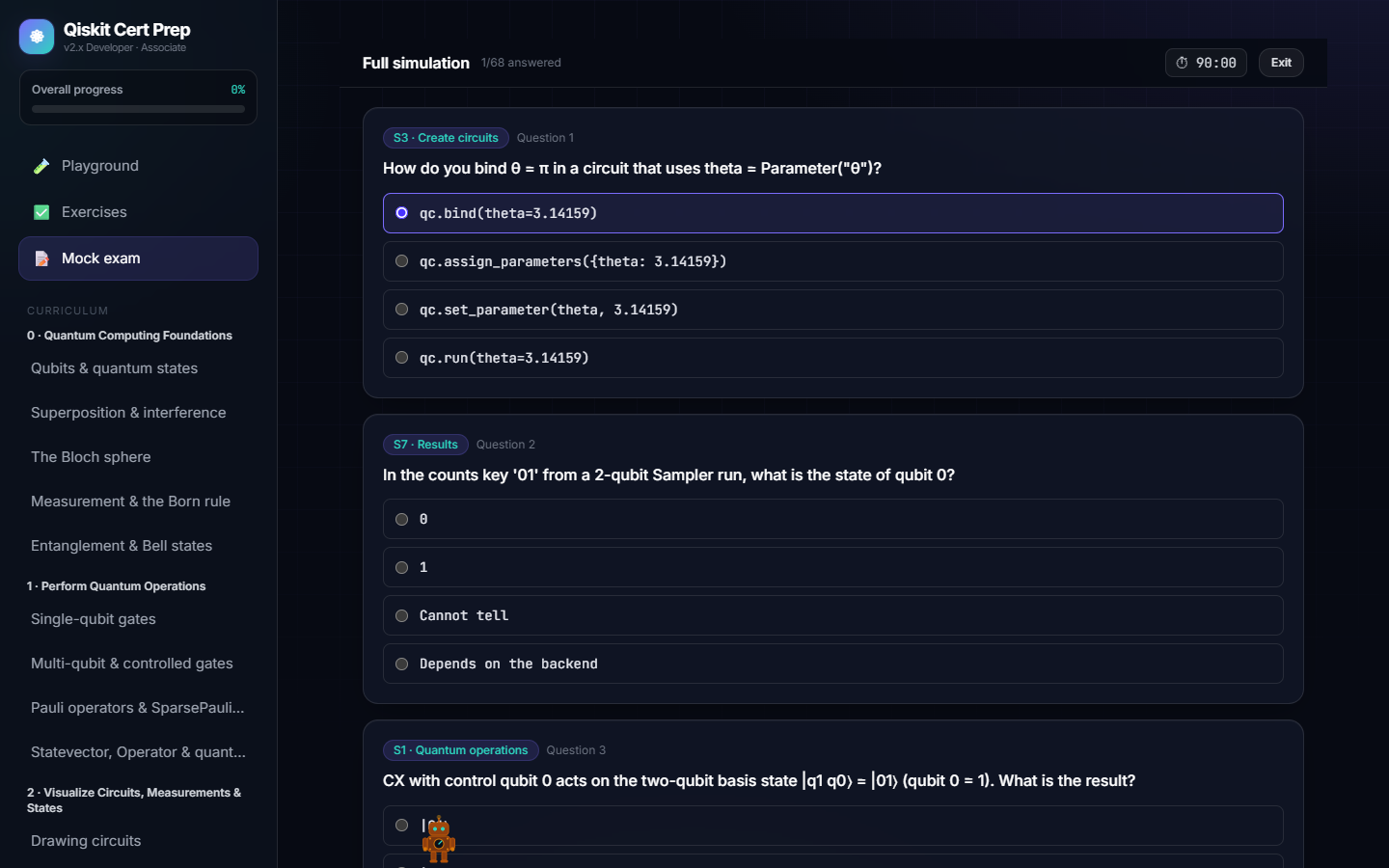Choose 'Depends on the backend' option

click(832, 664)
